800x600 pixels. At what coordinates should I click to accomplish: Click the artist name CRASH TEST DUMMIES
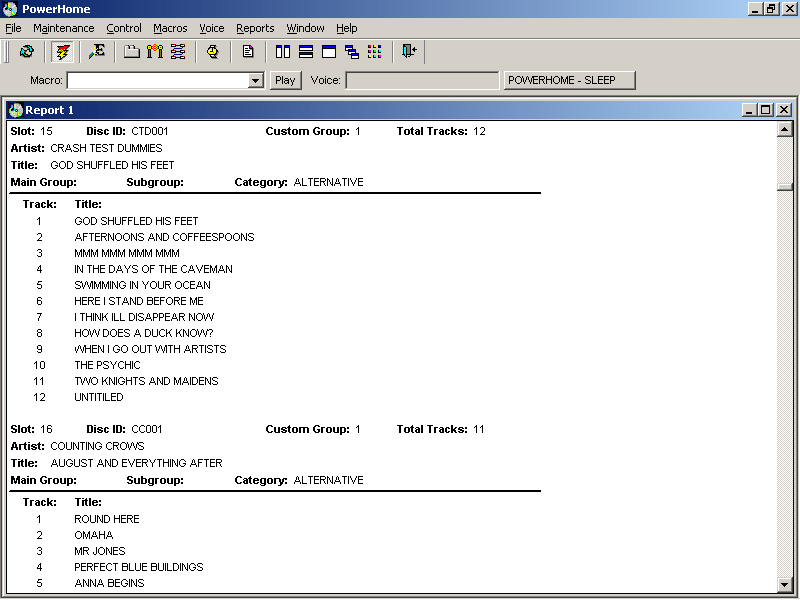106,148
